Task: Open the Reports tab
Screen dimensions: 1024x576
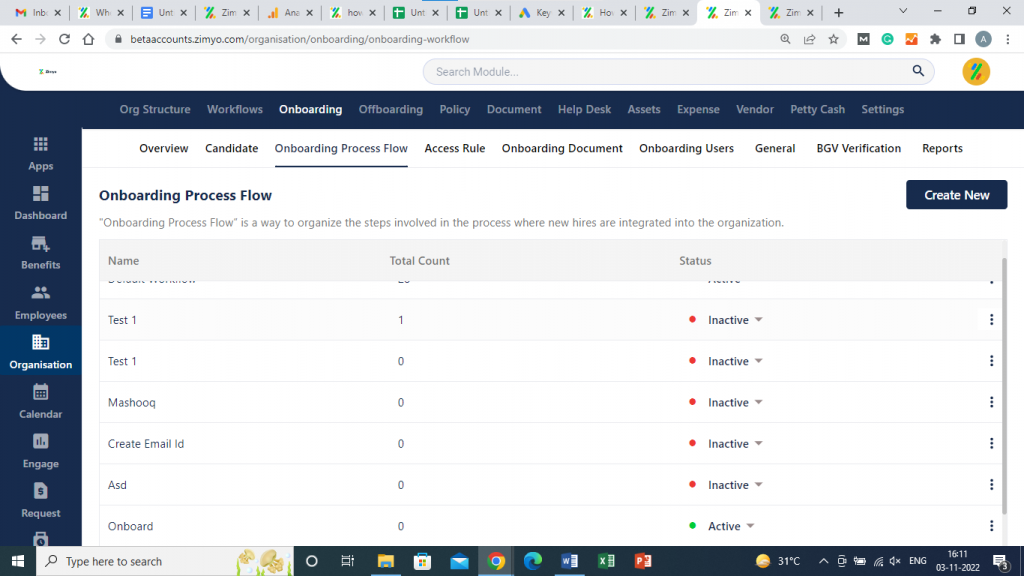Action: (x=942, y=148)
